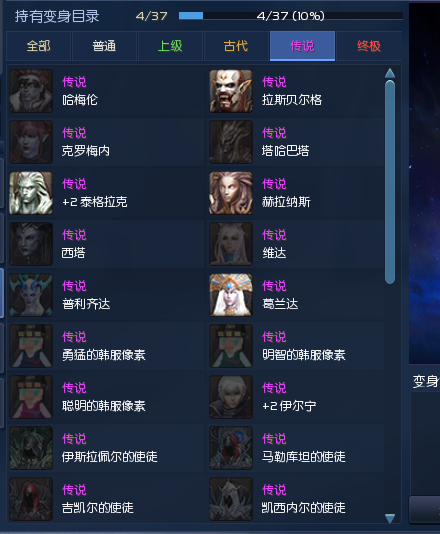Click the scroll up arrow of the list
The width and height of the screenshot is (440, 534).
click(x=390, y=73)
